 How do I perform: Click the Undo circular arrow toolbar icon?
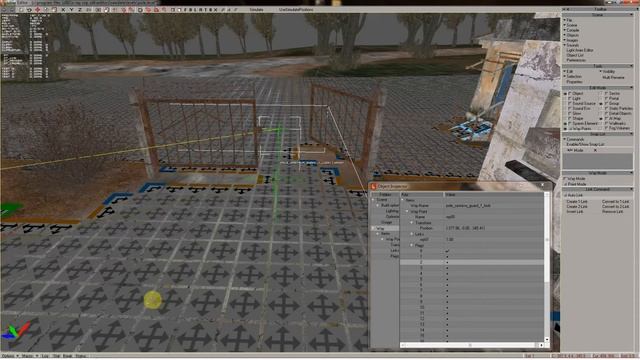pyautogui.click(x=29, y=9)
